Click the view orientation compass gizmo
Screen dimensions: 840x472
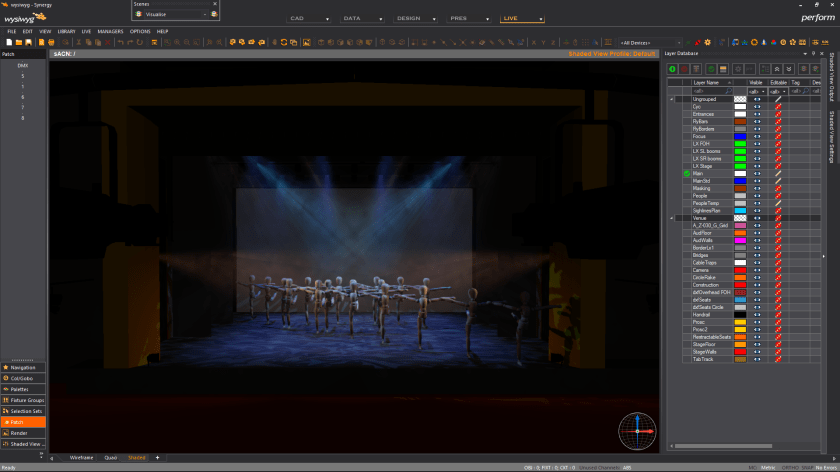click(636, 430)
